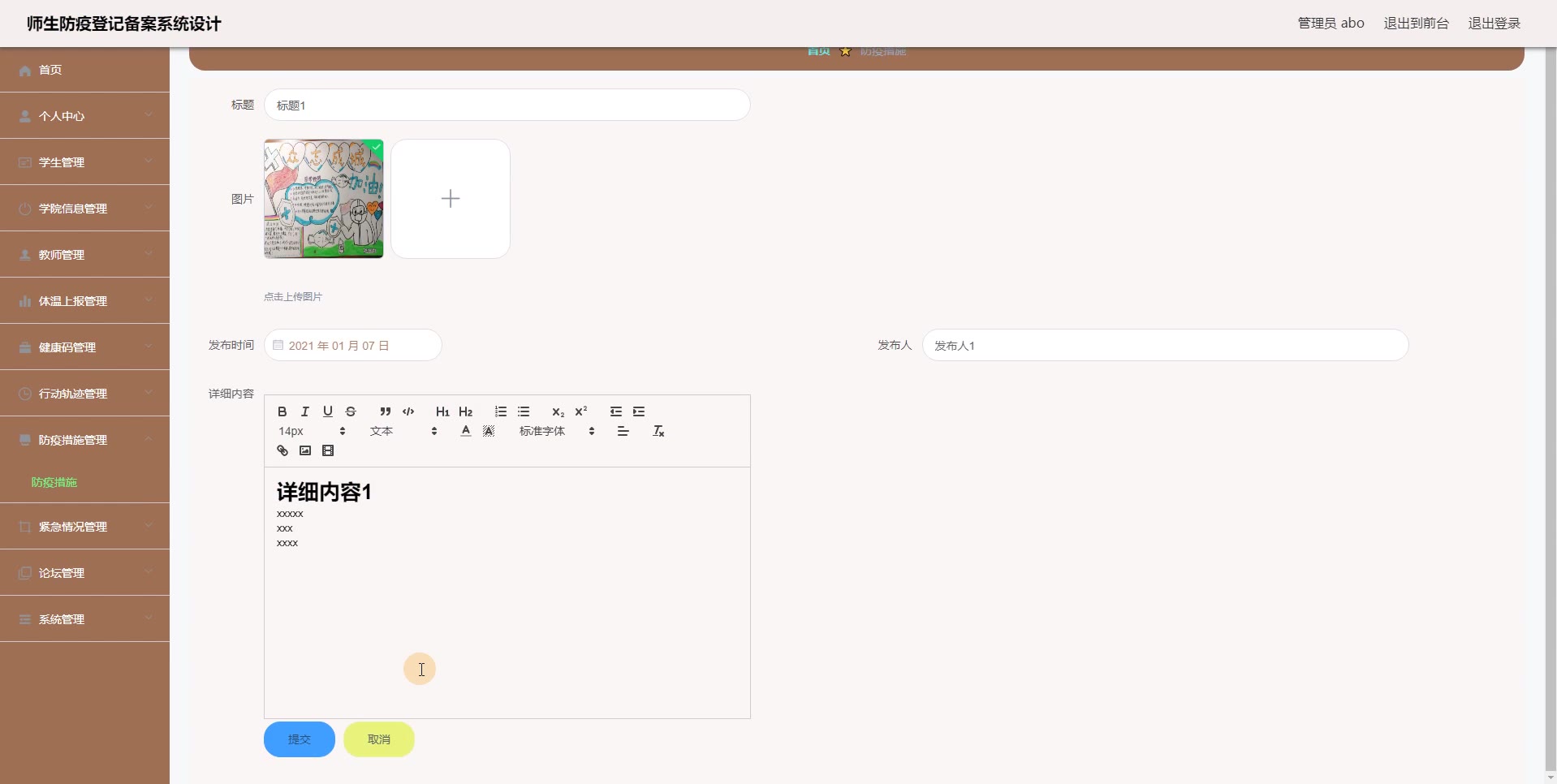Screen dimensions: 1557x784
Task: Open the text background color picker
Action: (x=489, y=431)
